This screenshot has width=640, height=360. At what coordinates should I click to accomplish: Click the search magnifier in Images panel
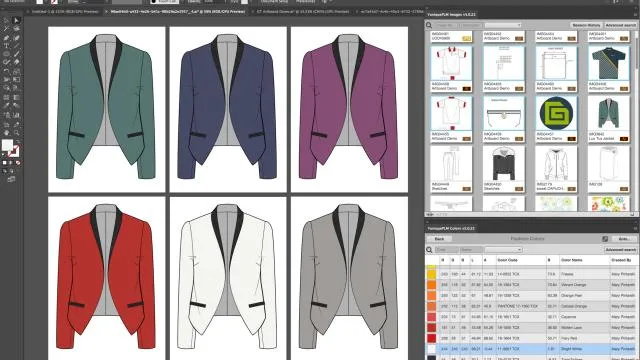tap(429, 25)
